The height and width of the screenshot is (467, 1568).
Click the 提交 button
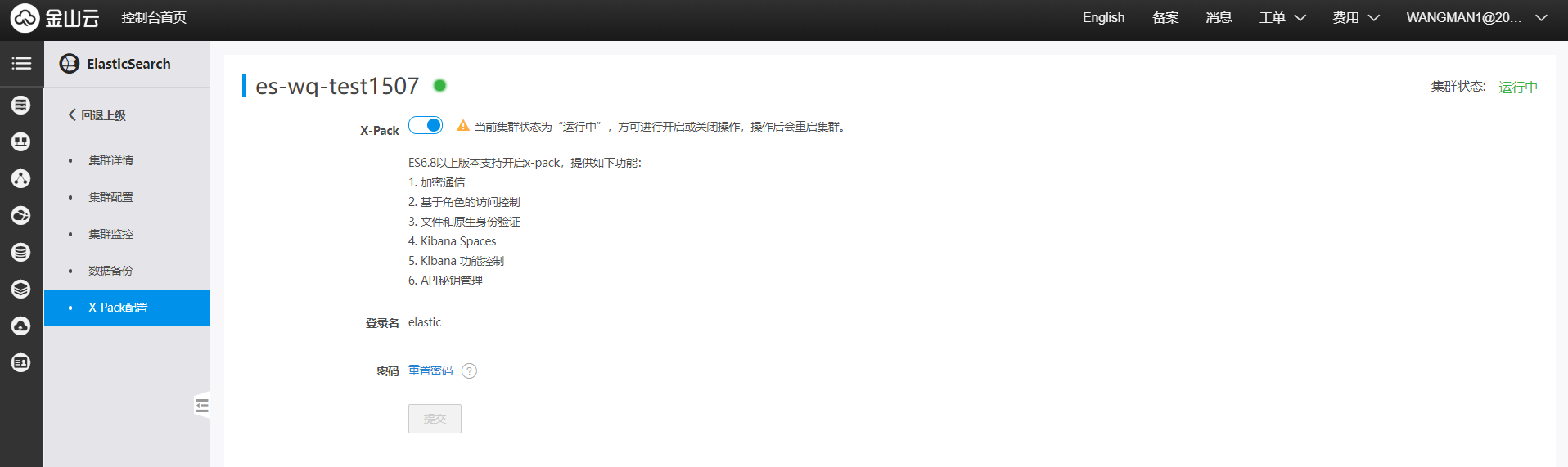(x=435, y=419)
